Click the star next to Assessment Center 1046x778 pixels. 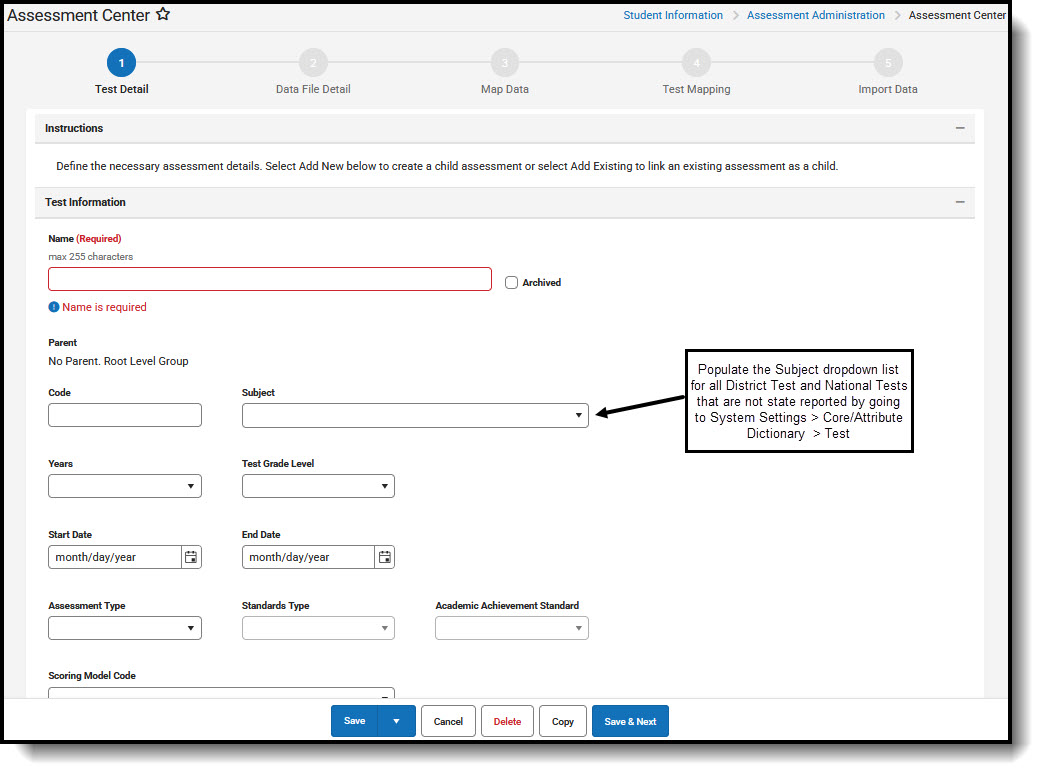click(161, 14)
